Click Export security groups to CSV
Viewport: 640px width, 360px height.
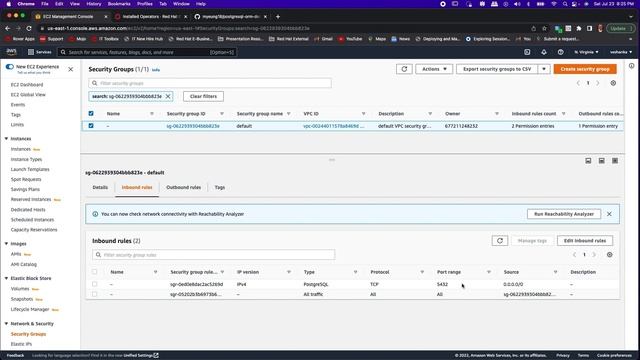[497, 69]
